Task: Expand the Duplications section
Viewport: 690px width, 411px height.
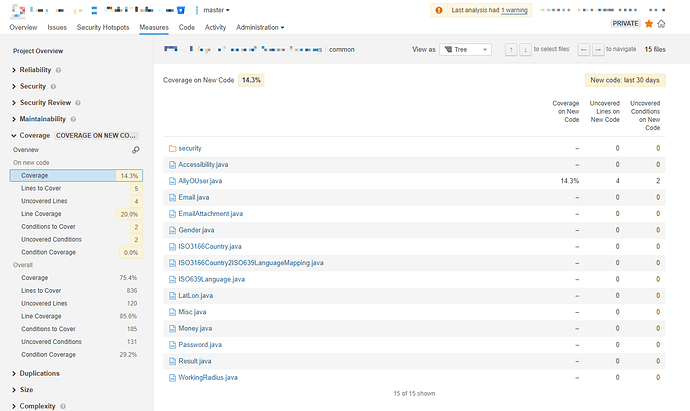Action: click(40, 373)
